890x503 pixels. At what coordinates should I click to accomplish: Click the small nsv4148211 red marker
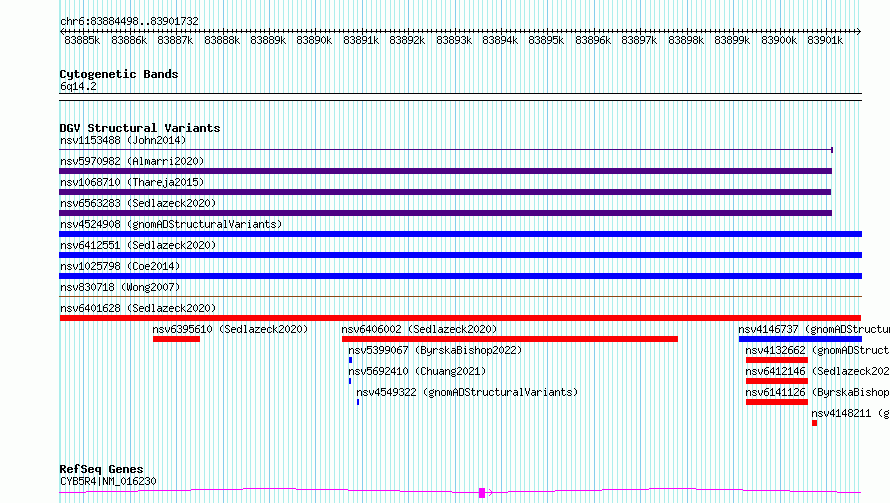[815, 423]
